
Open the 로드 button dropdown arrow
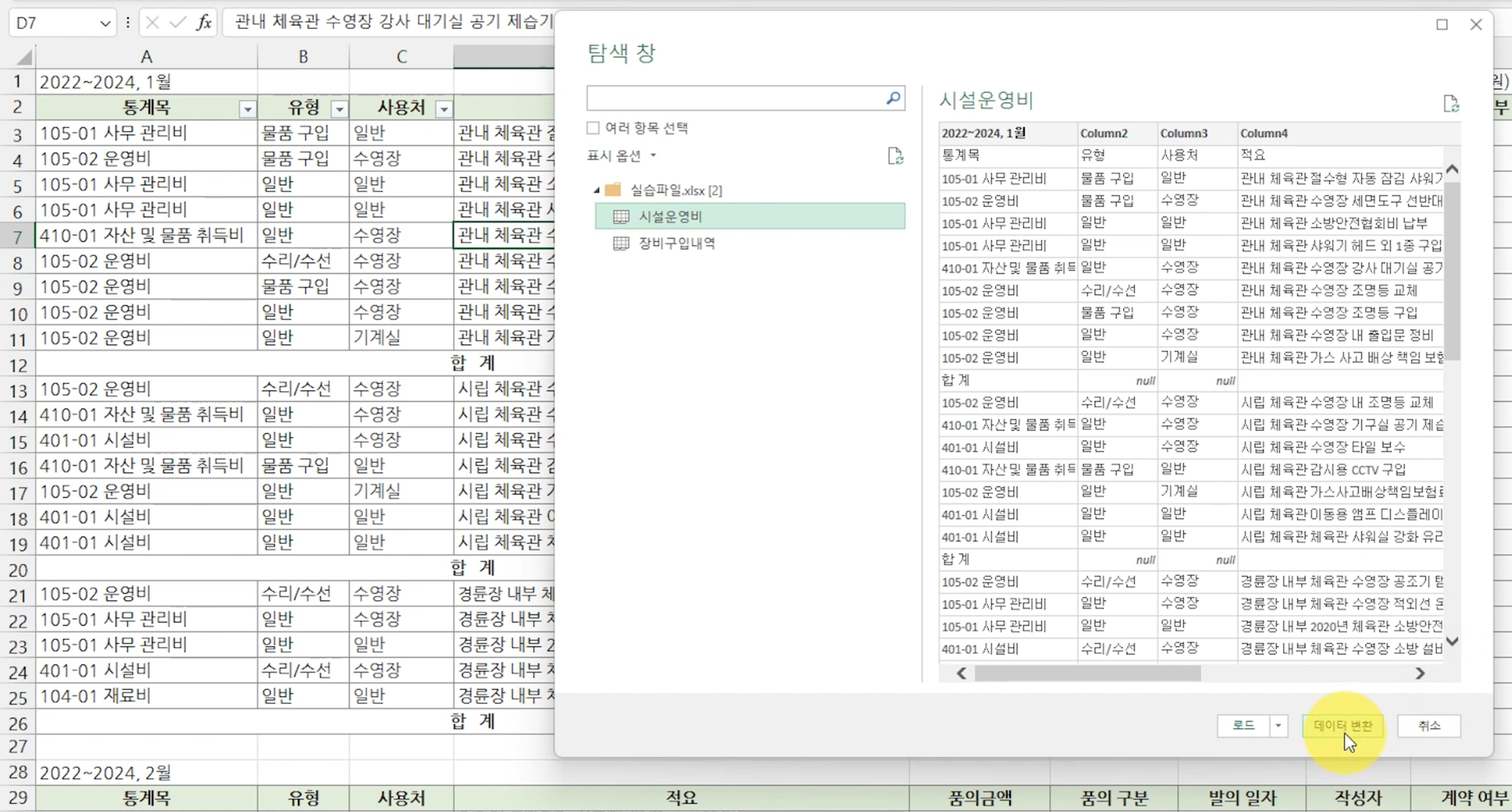(1278, 726)
